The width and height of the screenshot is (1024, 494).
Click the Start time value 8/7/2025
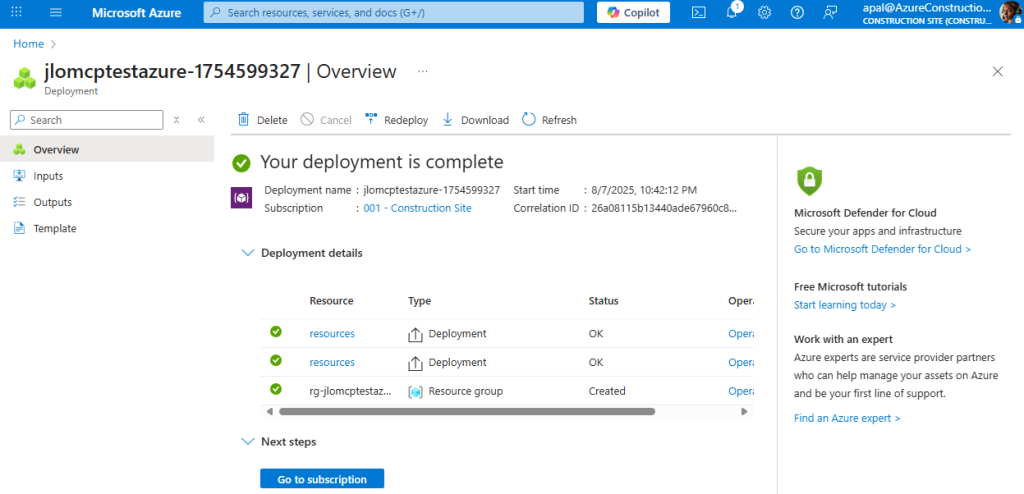point(644,190)
